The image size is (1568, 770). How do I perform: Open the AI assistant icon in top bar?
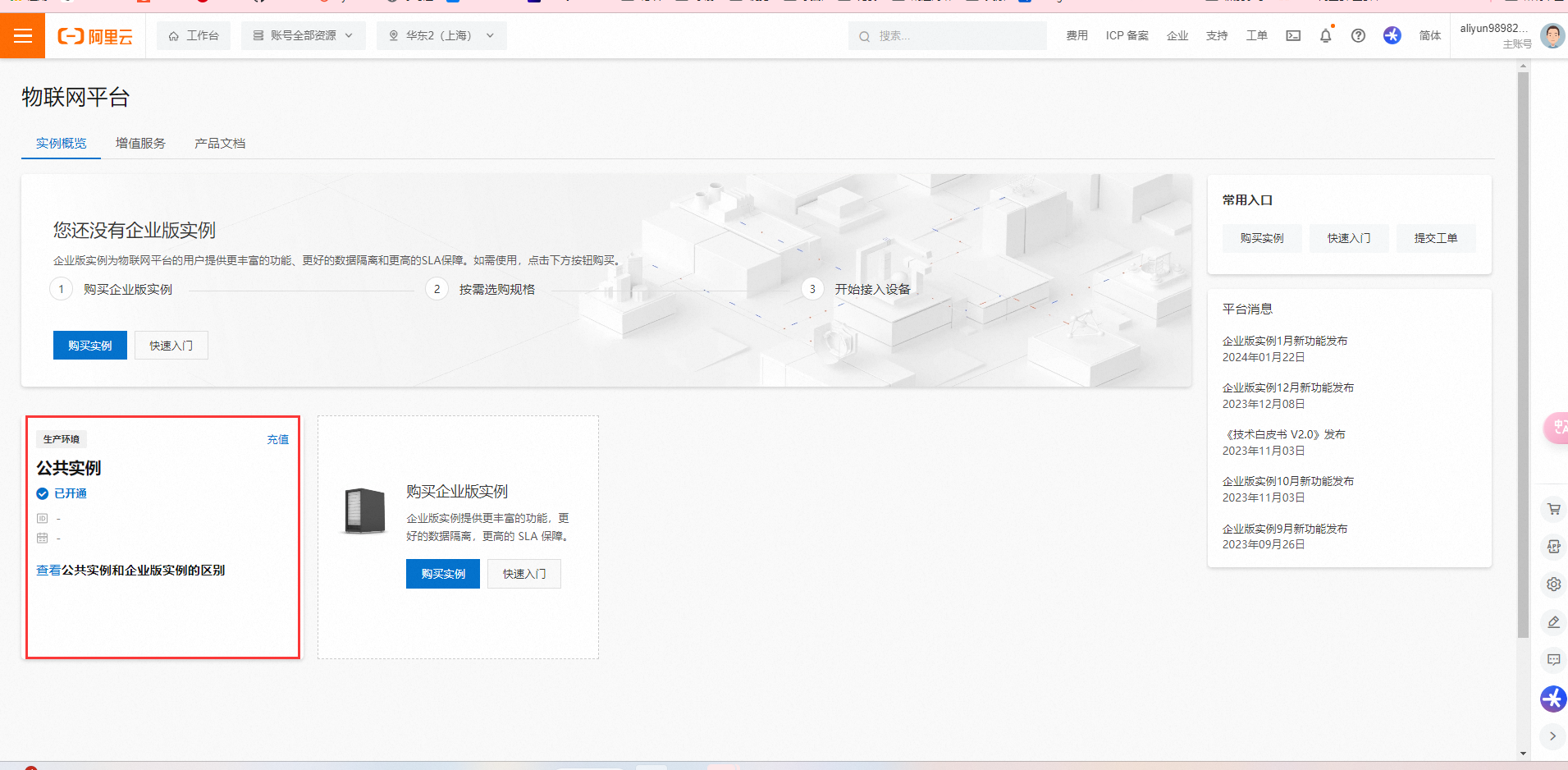1392,35
